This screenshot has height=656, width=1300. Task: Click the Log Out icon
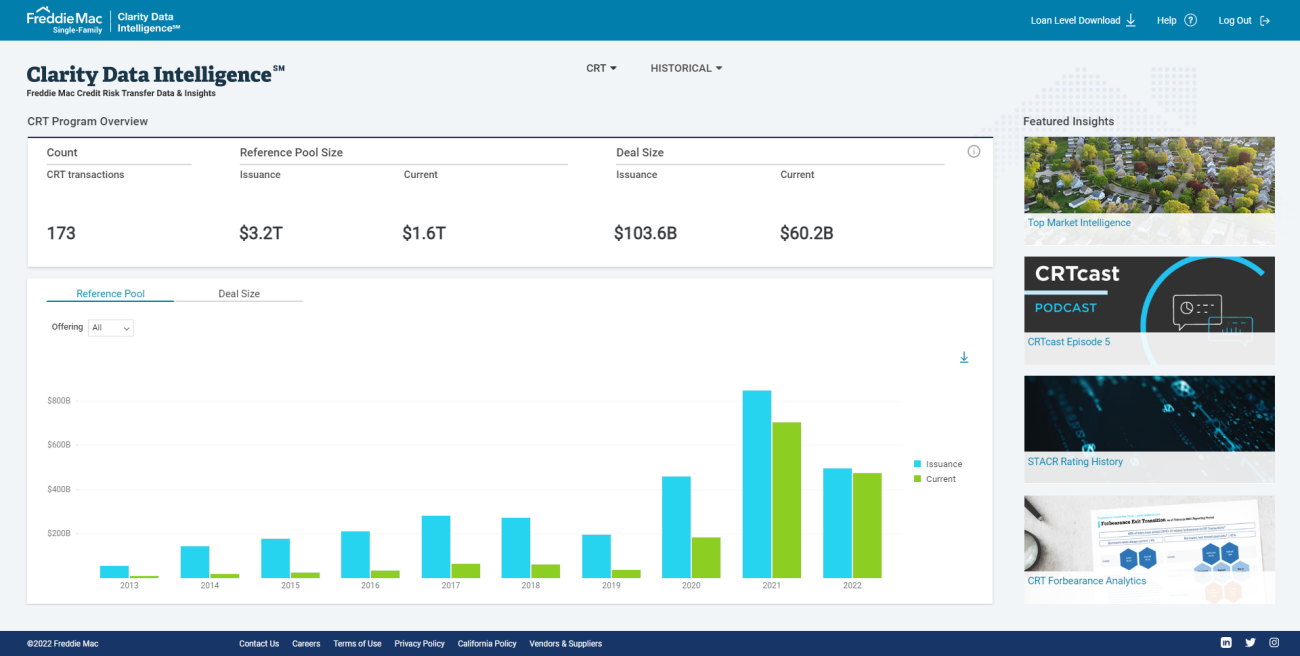tap(1265, 19)
